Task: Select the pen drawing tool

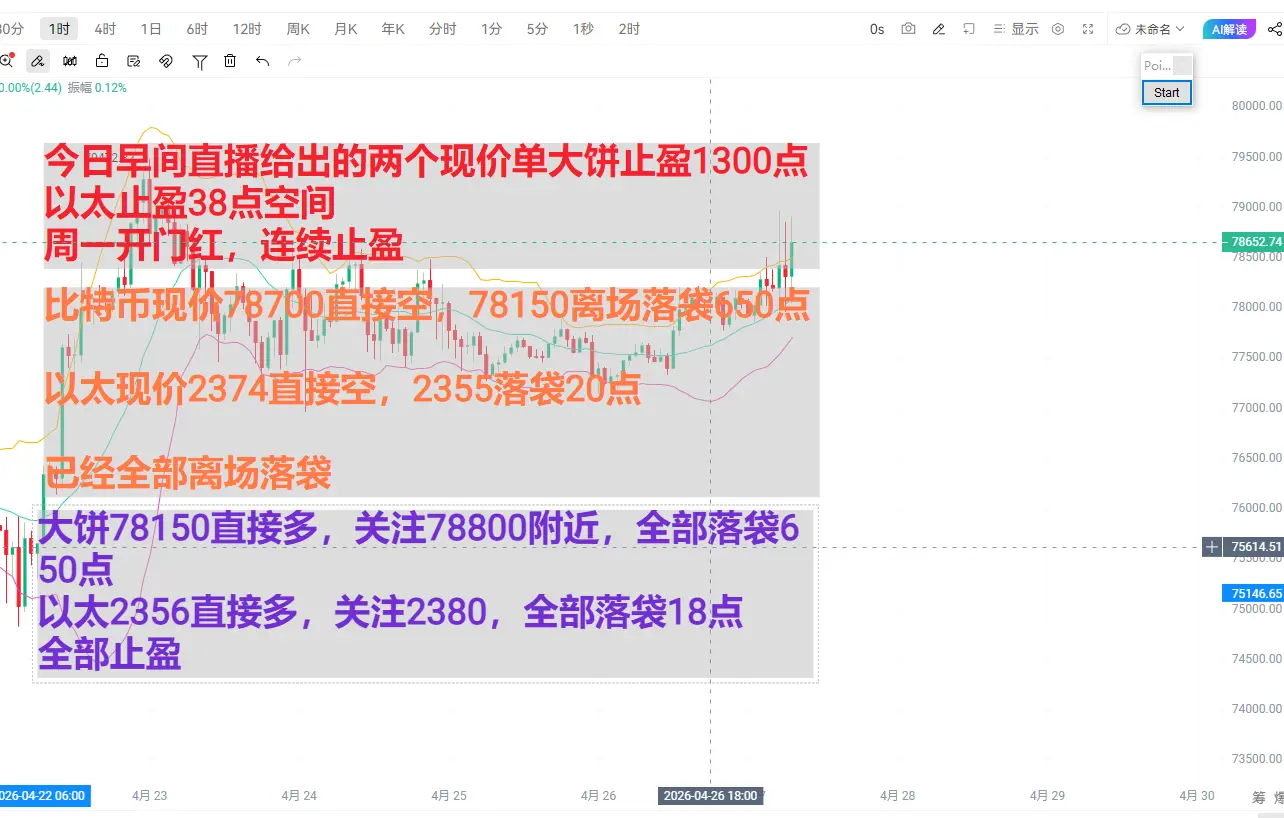Action: pos(38,61)
